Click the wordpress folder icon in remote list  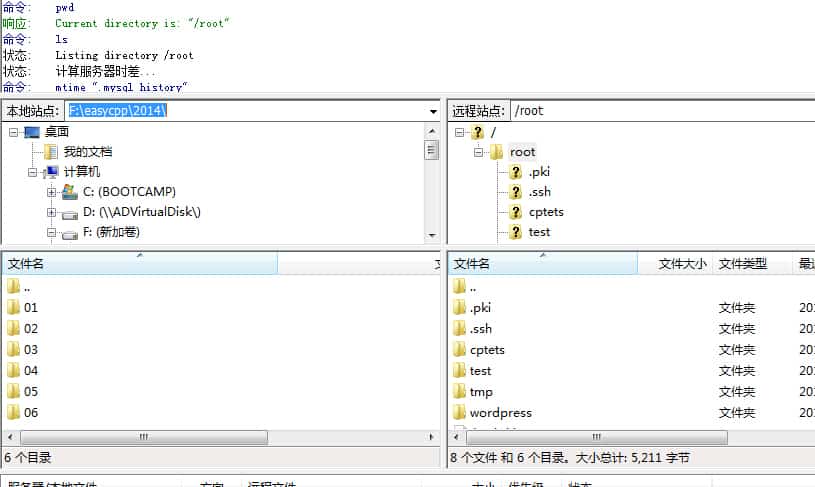click(x=460, y=413)
